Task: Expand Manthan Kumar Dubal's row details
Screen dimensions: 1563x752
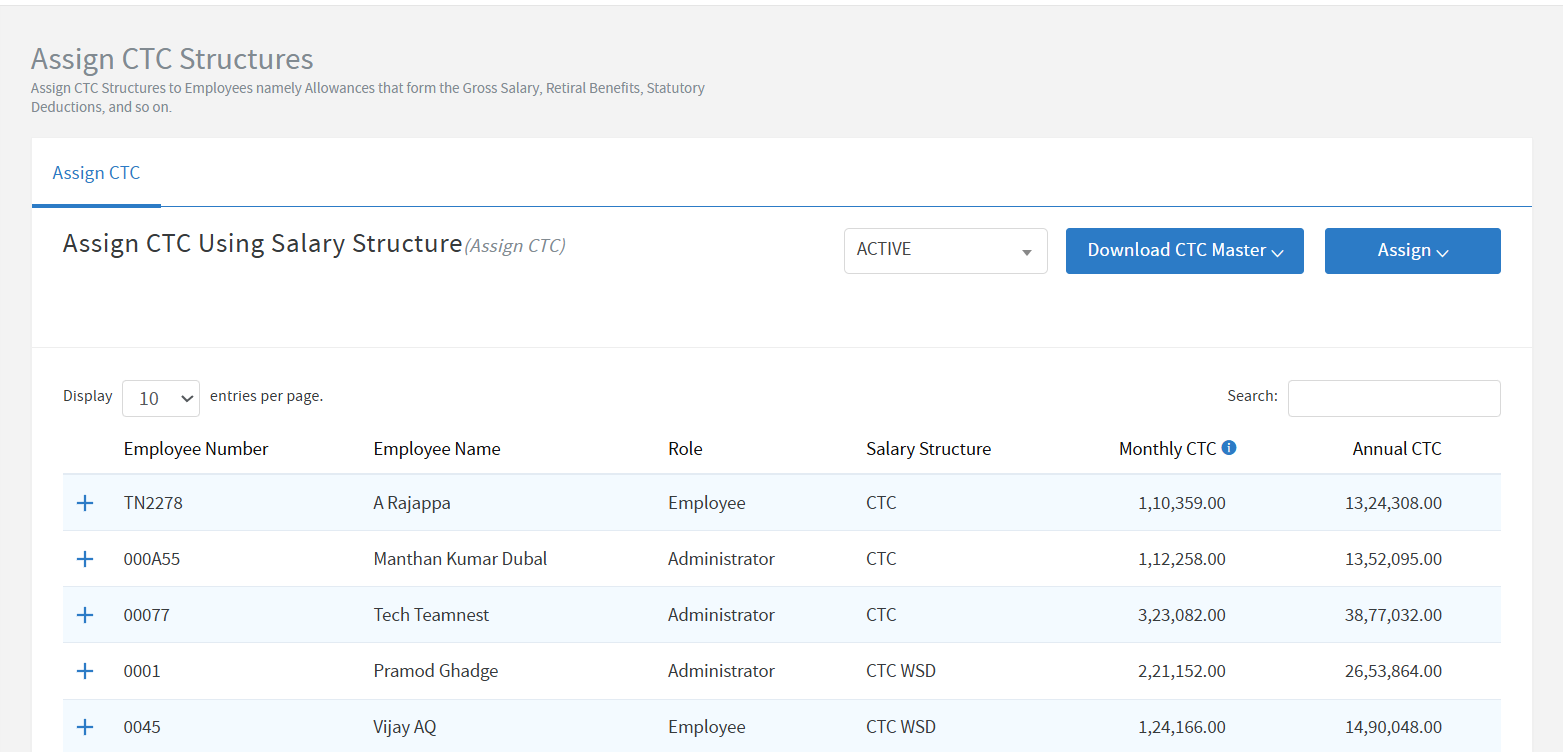Action: (x=85, y=559)
